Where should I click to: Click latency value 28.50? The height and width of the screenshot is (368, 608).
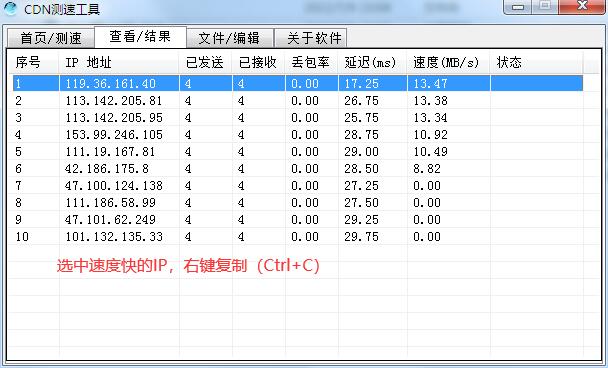pyautogui.click(x=361, y=169)
